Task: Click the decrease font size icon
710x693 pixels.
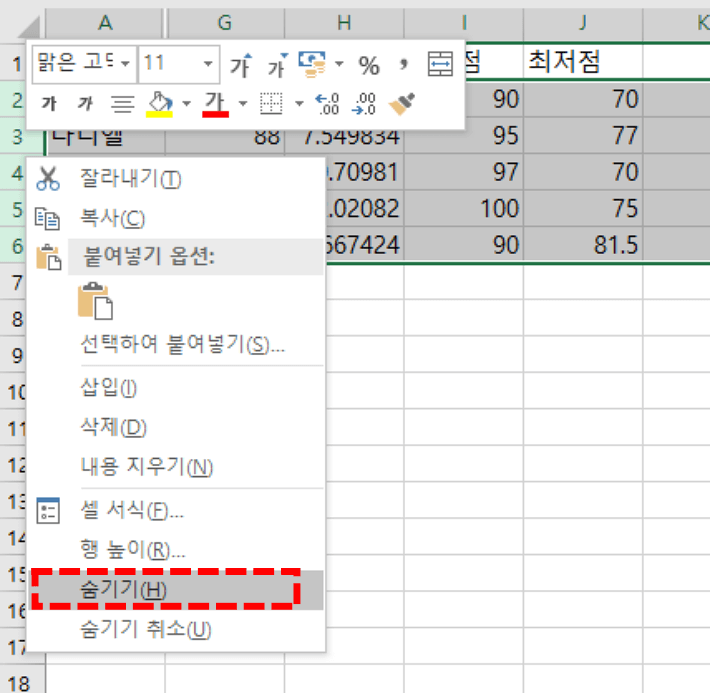Action: click(x=278, y=65)
